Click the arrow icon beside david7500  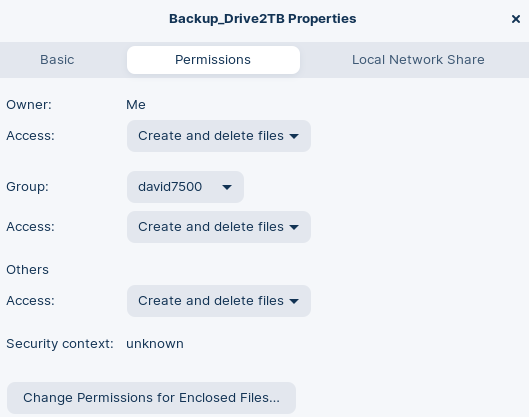(x=227, y=187)
